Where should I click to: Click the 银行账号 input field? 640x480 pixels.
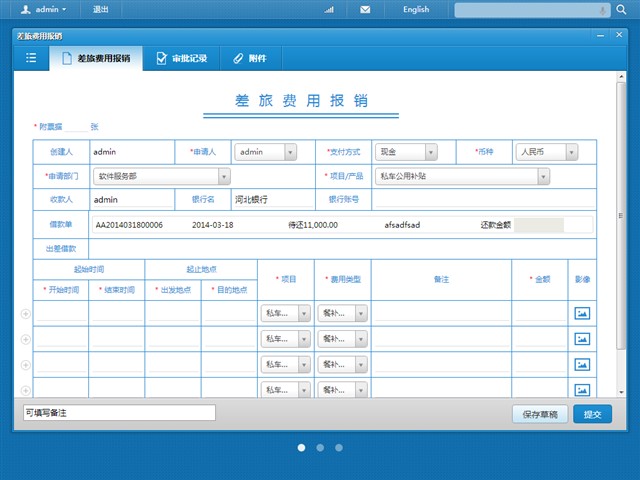pyautogui.click(x=484, y=200)
